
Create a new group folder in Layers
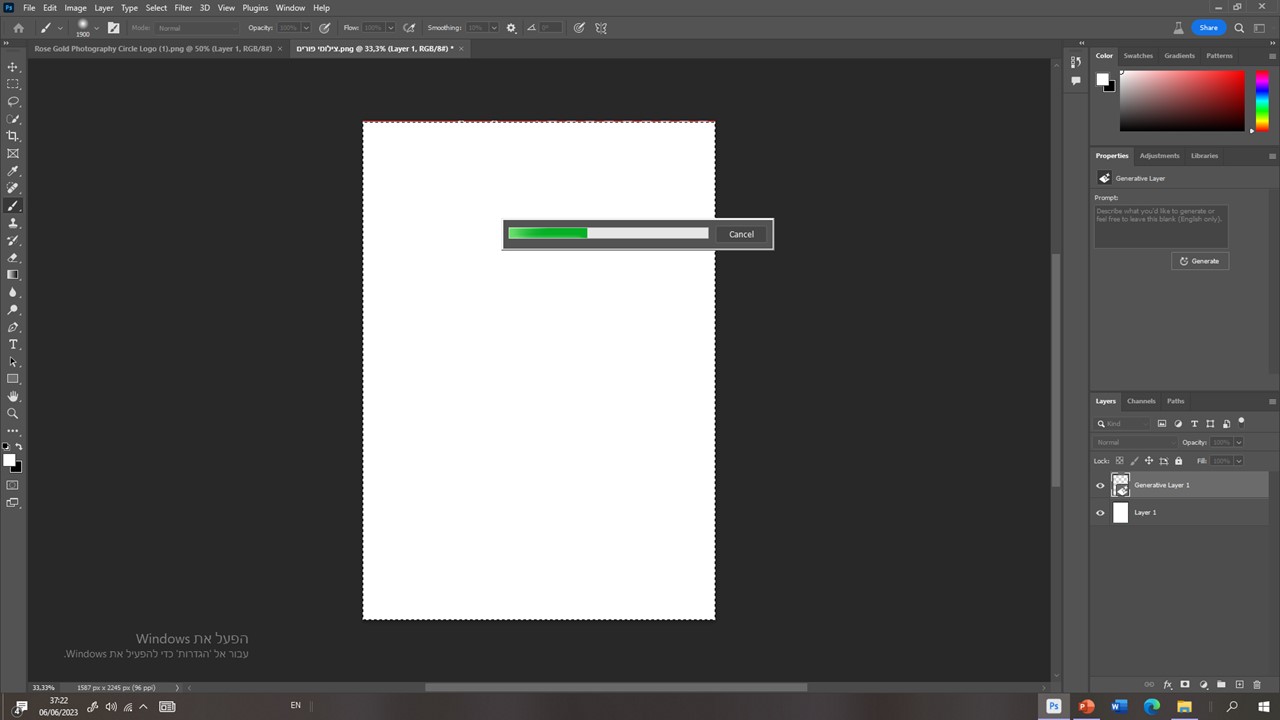tap(1221, 685)
